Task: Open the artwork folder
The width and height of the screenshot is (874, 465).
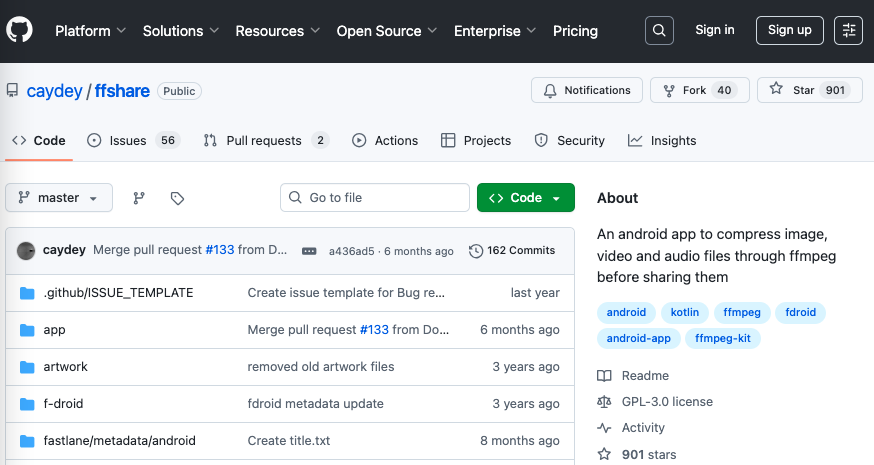Action: coord(65,367)
